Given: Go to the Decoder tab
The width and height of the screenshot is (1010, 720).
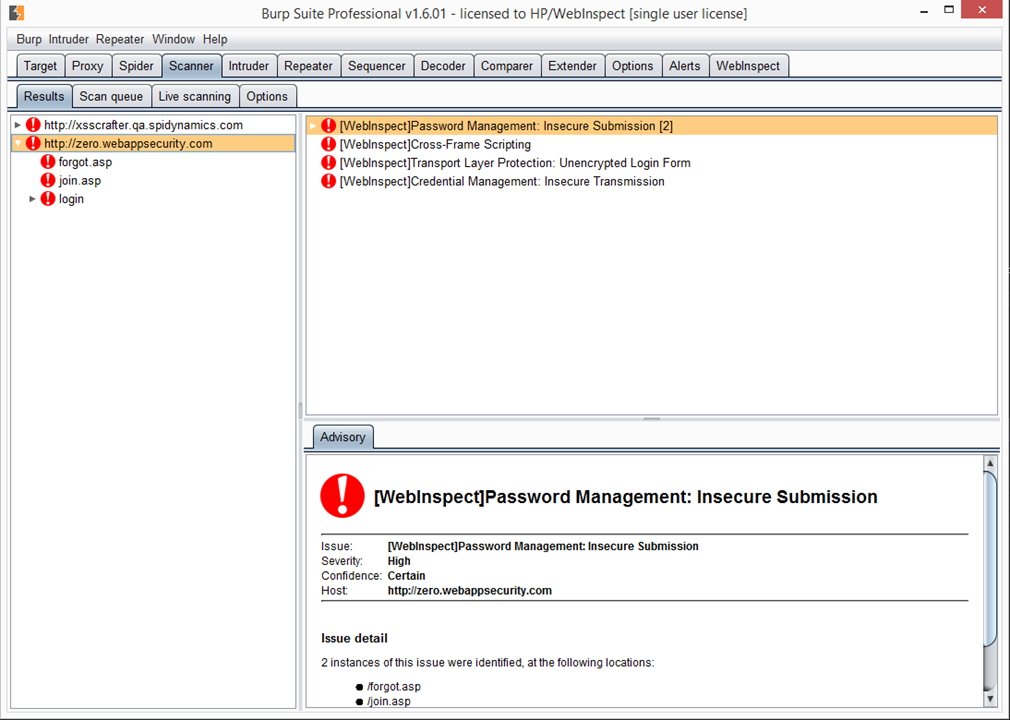Looking at the screenshot, I should click(443, 66).
